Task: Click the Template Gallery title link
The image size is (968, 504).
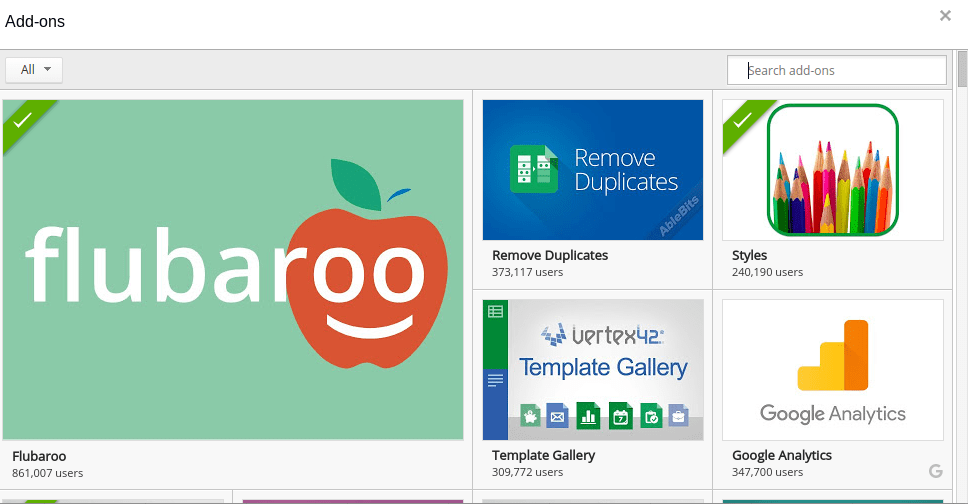Action: pyautogui.click(x=543, y=455)
